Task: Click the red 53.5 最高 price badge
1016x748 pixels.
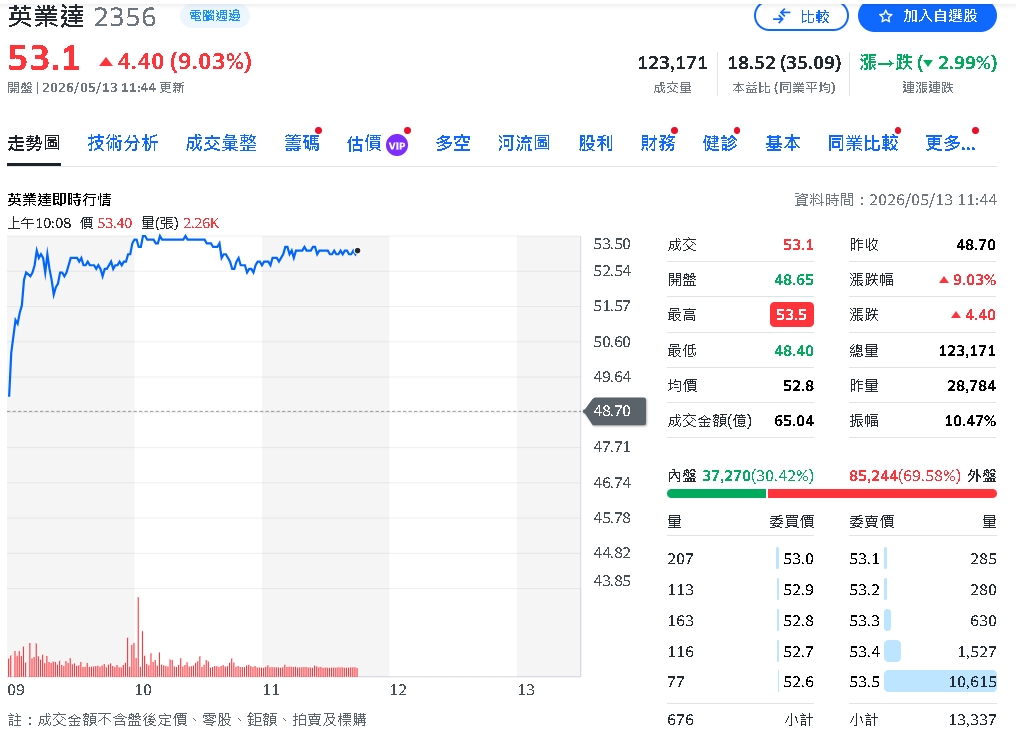Action: point(791,315)
